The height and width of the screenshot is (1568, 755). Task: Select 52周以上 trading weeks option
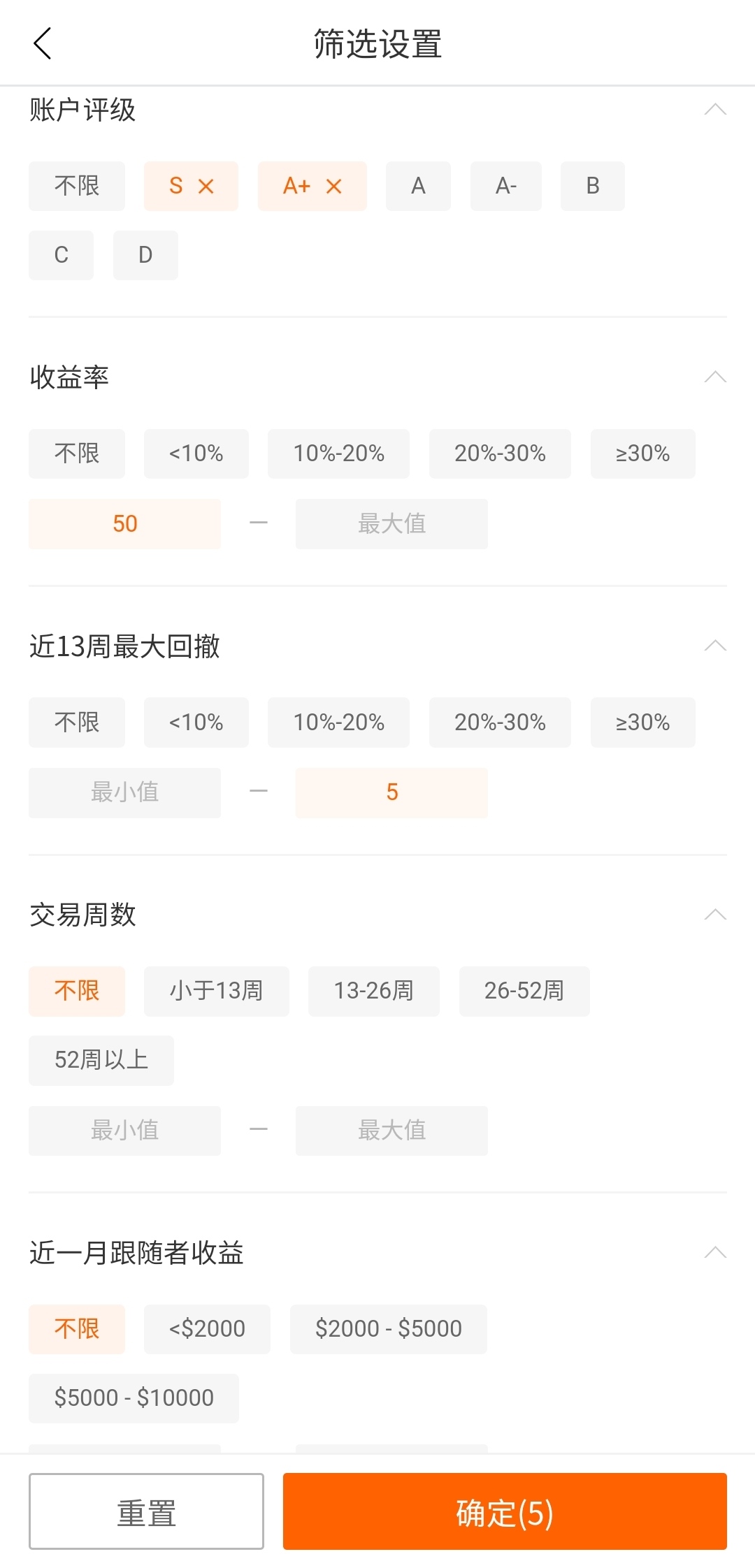click(101, 1060)
